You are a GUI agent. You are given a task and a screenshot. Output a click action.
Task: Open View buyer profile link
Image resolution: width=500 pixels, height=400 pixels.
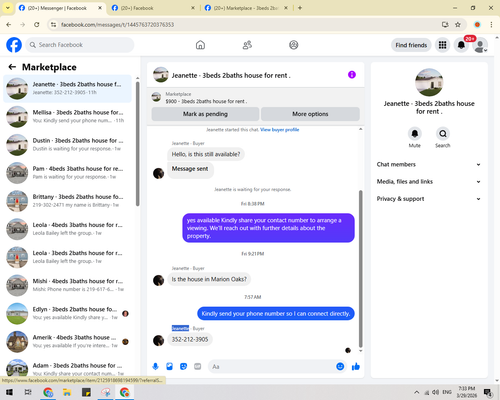point(279,130)
